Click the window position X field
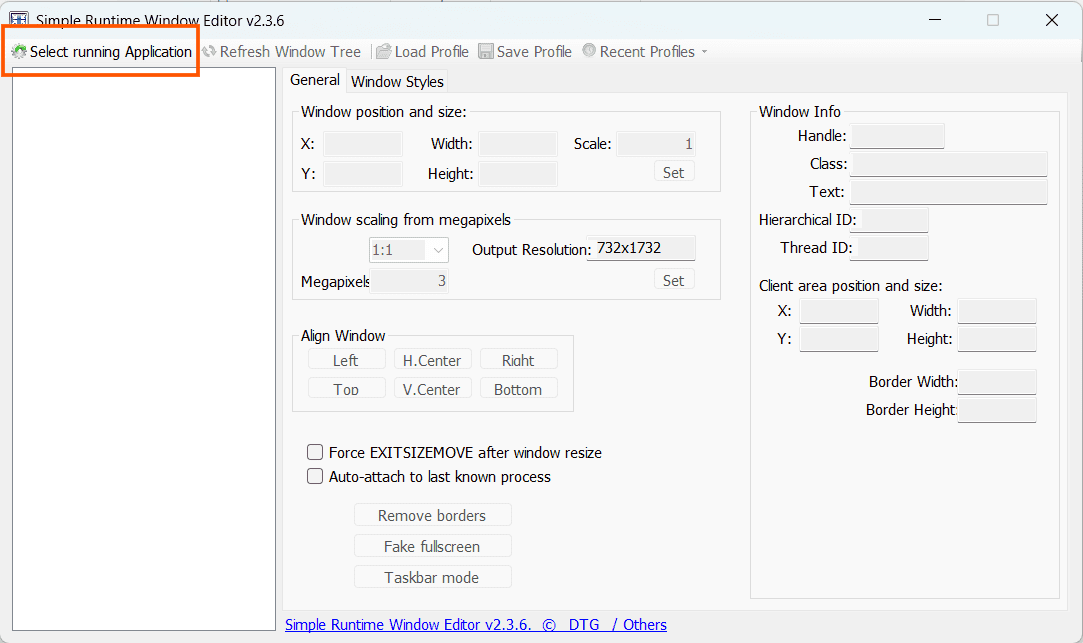Screen dimensions: 1083x643 [363, 144]
